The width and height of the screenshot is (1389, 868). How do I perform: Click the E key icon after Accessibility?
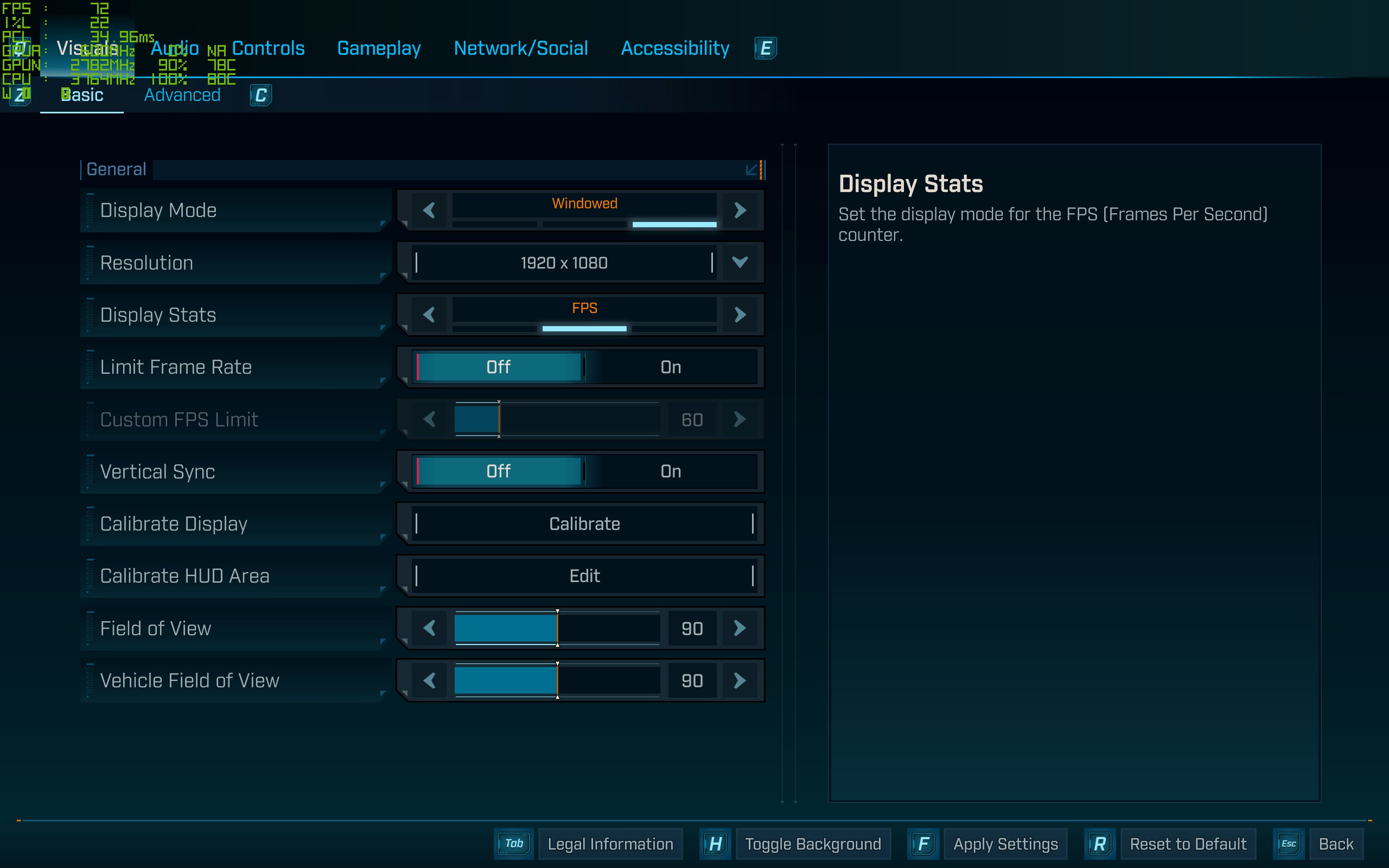[x=765, y=48]
